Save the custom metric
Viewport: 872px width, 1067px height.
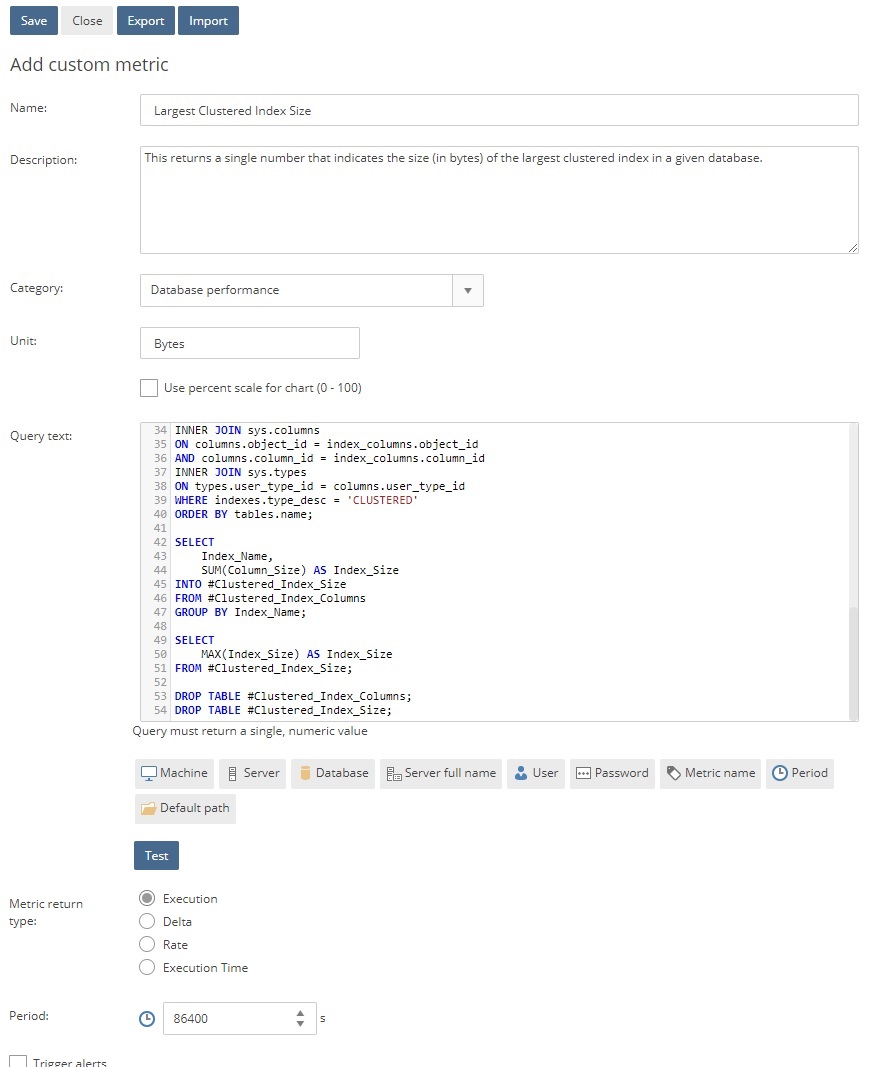click(33, 20)
